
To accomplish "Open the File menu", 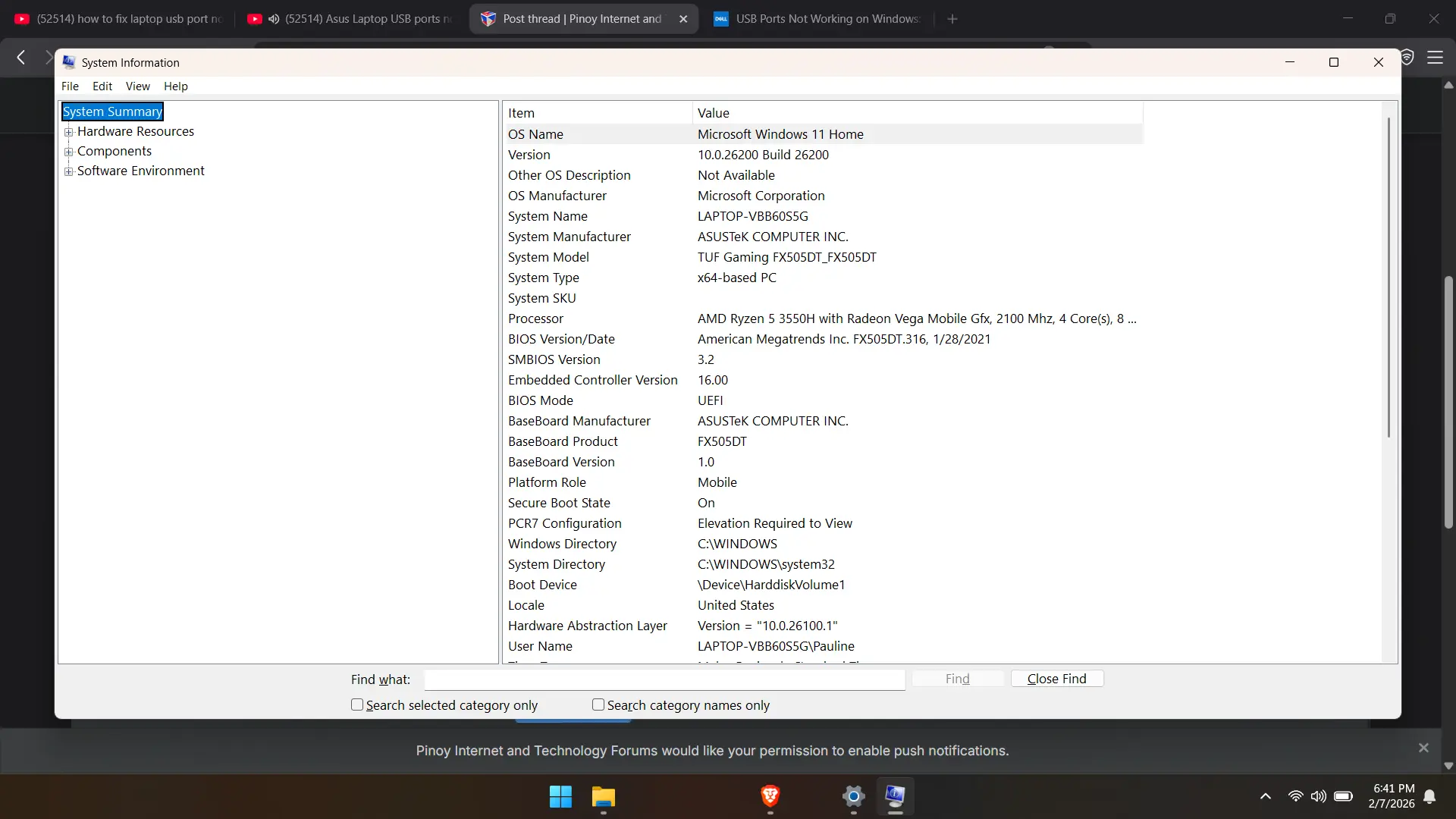I will [70, 86].
